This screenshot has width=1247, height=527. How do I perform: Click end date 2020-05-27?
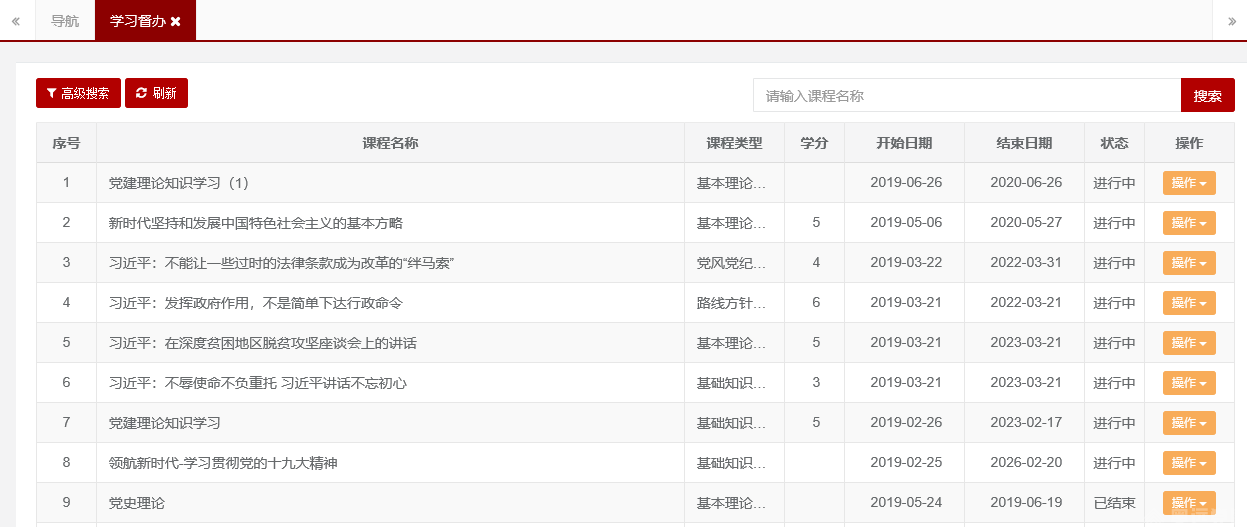coord(1026,223)
